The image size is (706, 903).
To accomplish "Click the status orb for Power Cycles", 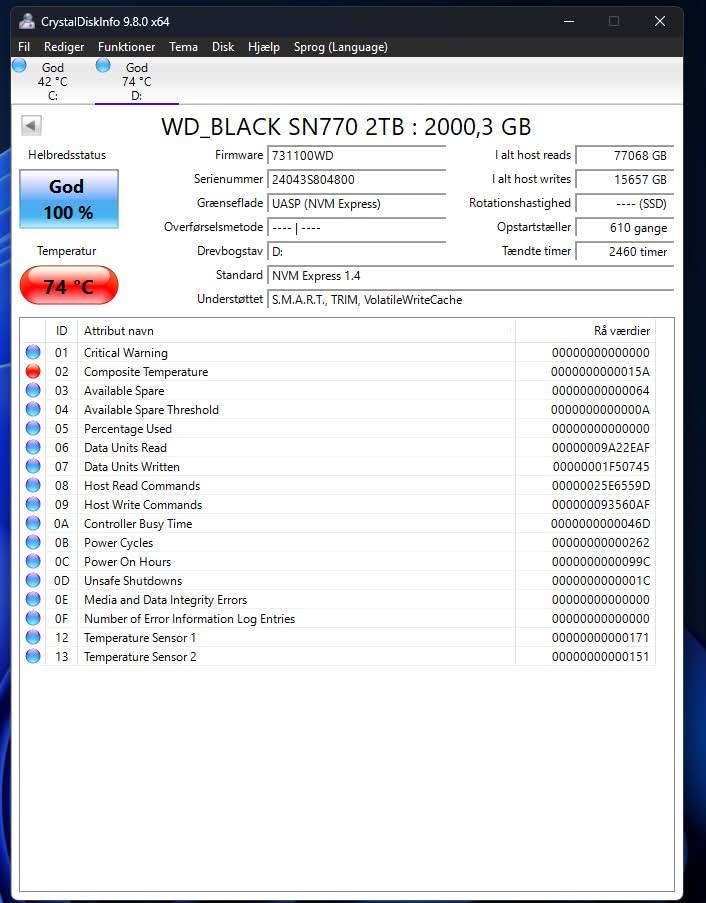I will (x=33, y=542).
